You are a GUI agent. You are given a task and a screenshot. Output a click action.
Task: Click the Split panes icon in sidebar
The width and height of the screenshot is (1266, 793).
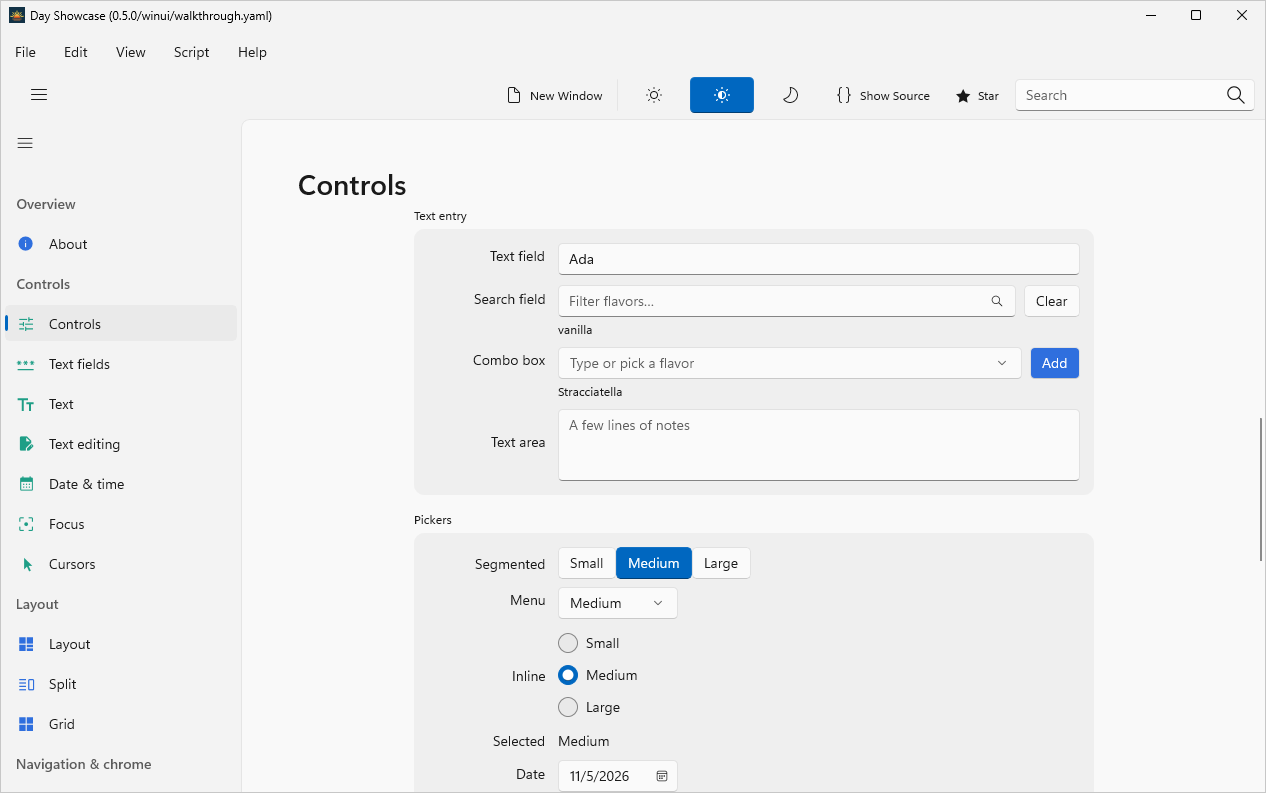pos(27,684)
